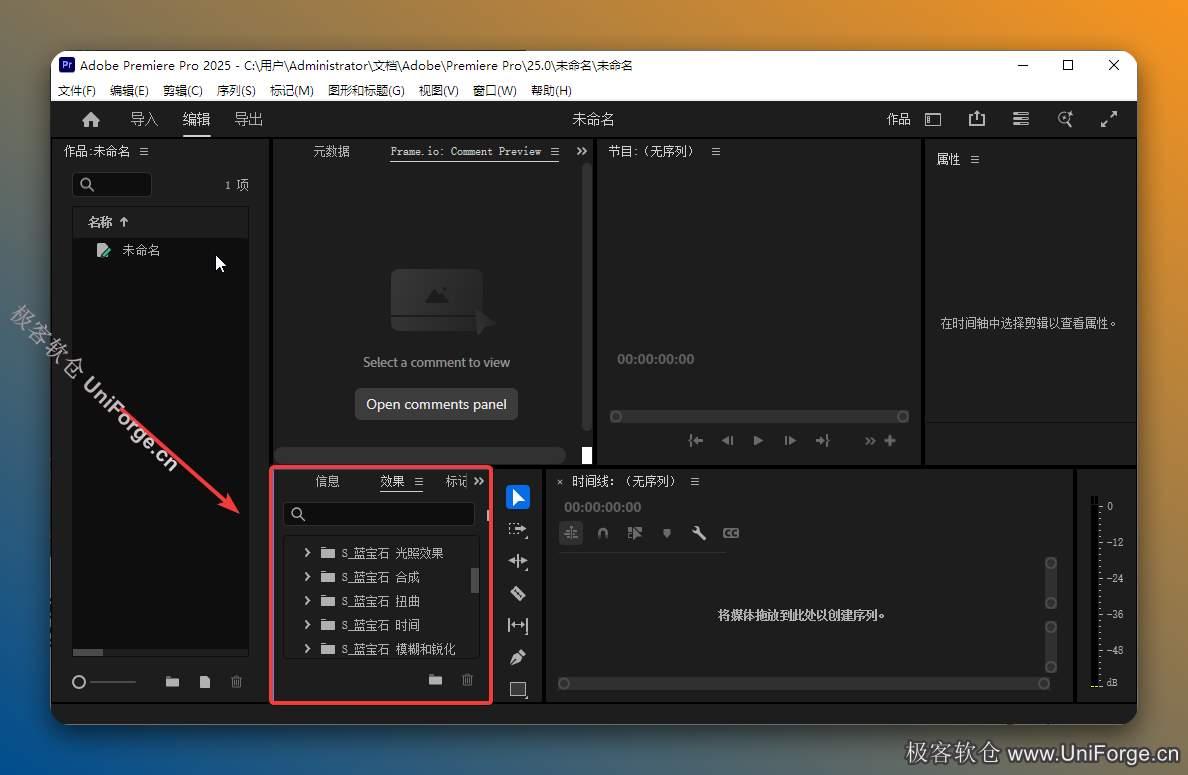Toggle full screen video output icon
This screenshot has height=775, width=1188.
(x=1108, y=119)
